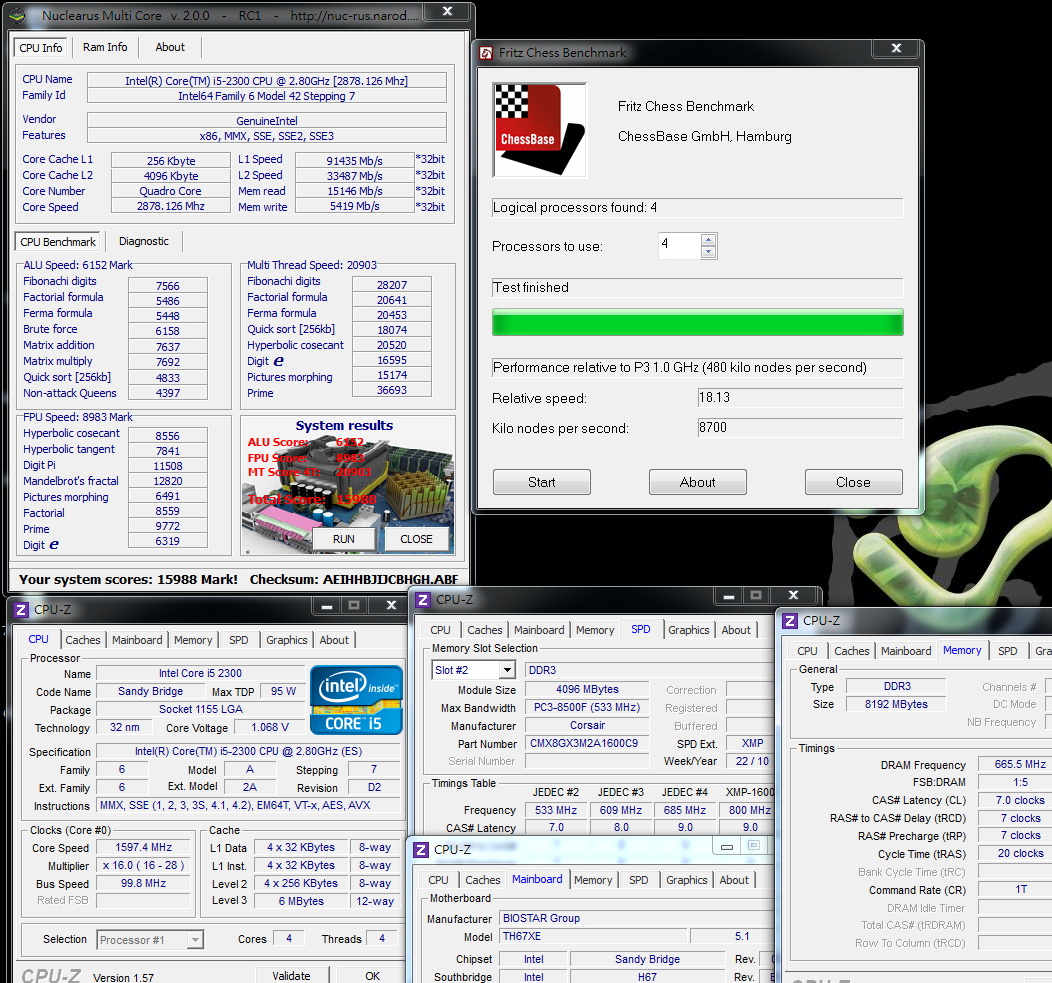Increase processors to use with up arrow
The width and height of the screenshot is (1052, 983).
(708, 240)
